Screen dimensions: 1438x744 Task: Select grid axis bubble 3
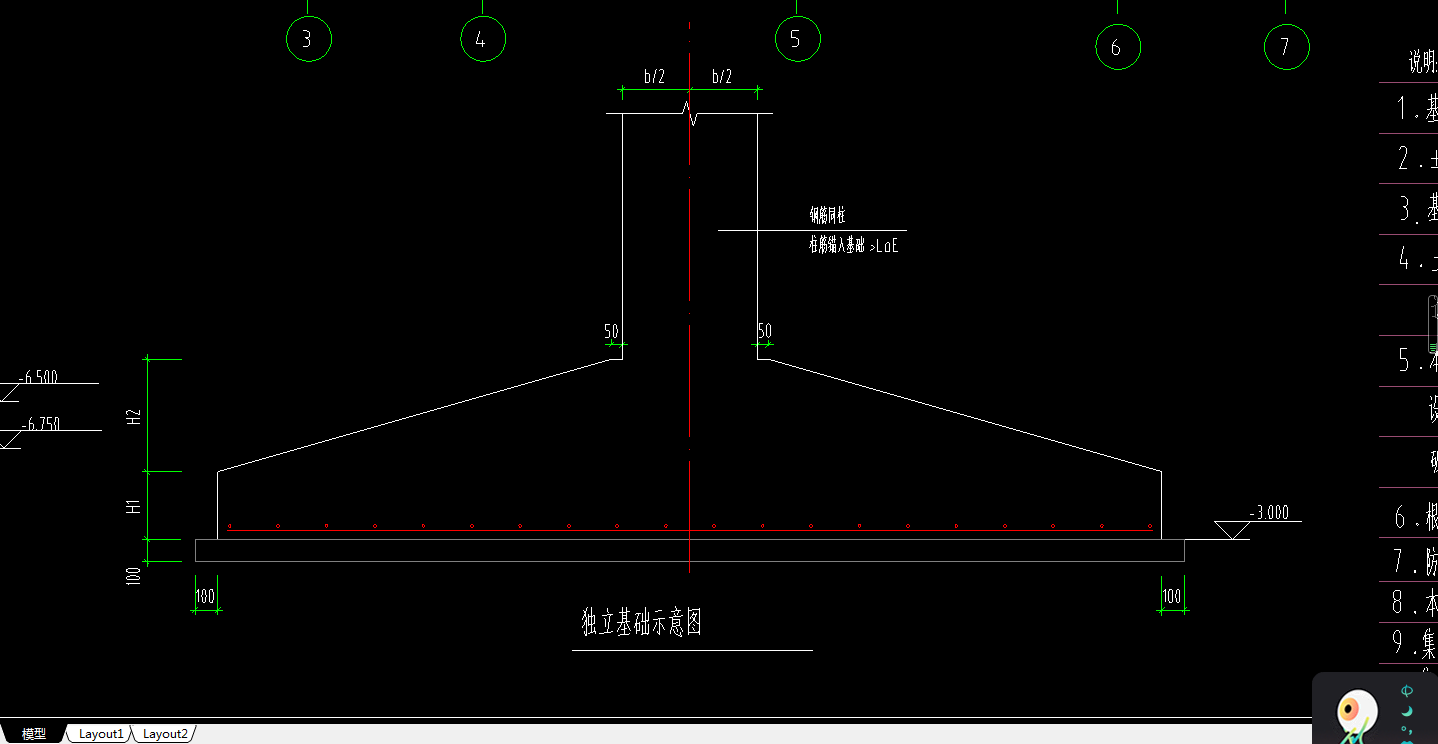(x=308, y=39)
